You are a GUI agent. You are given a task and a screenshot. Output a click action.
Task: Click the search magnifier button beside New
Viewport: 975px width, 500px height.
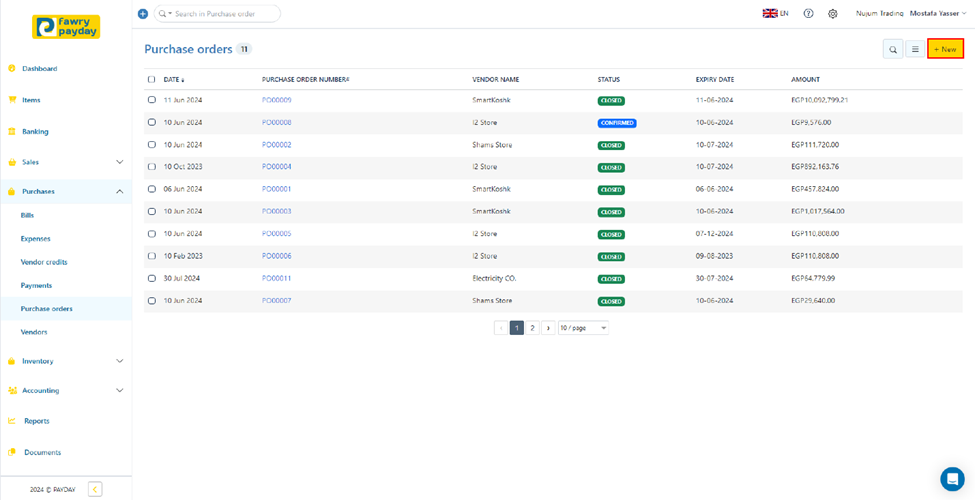coord(893,49)
